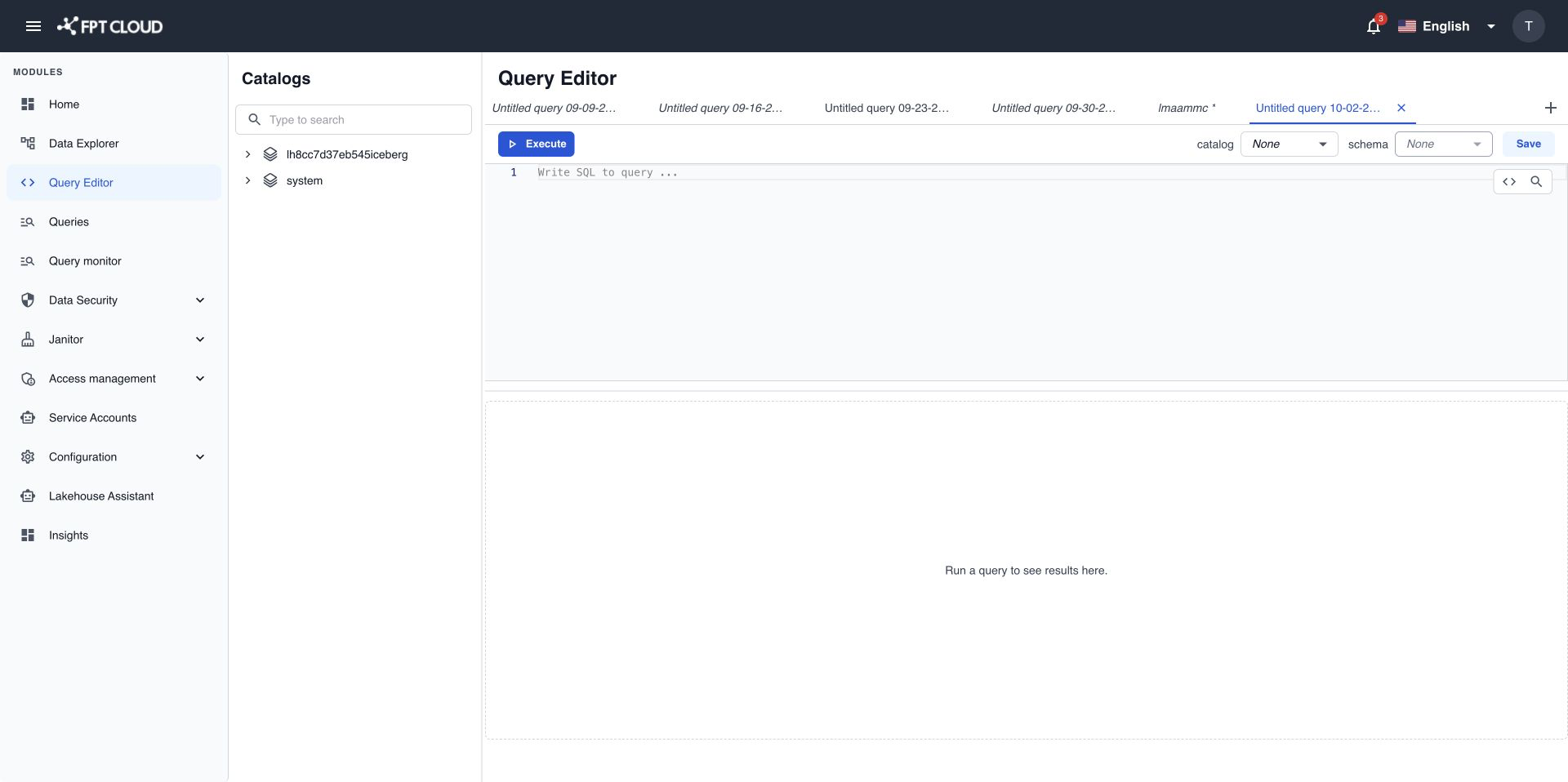
Task: Click the Data Explorer sidebar icon
Action: pyautogui.click(x=28, y=144)
